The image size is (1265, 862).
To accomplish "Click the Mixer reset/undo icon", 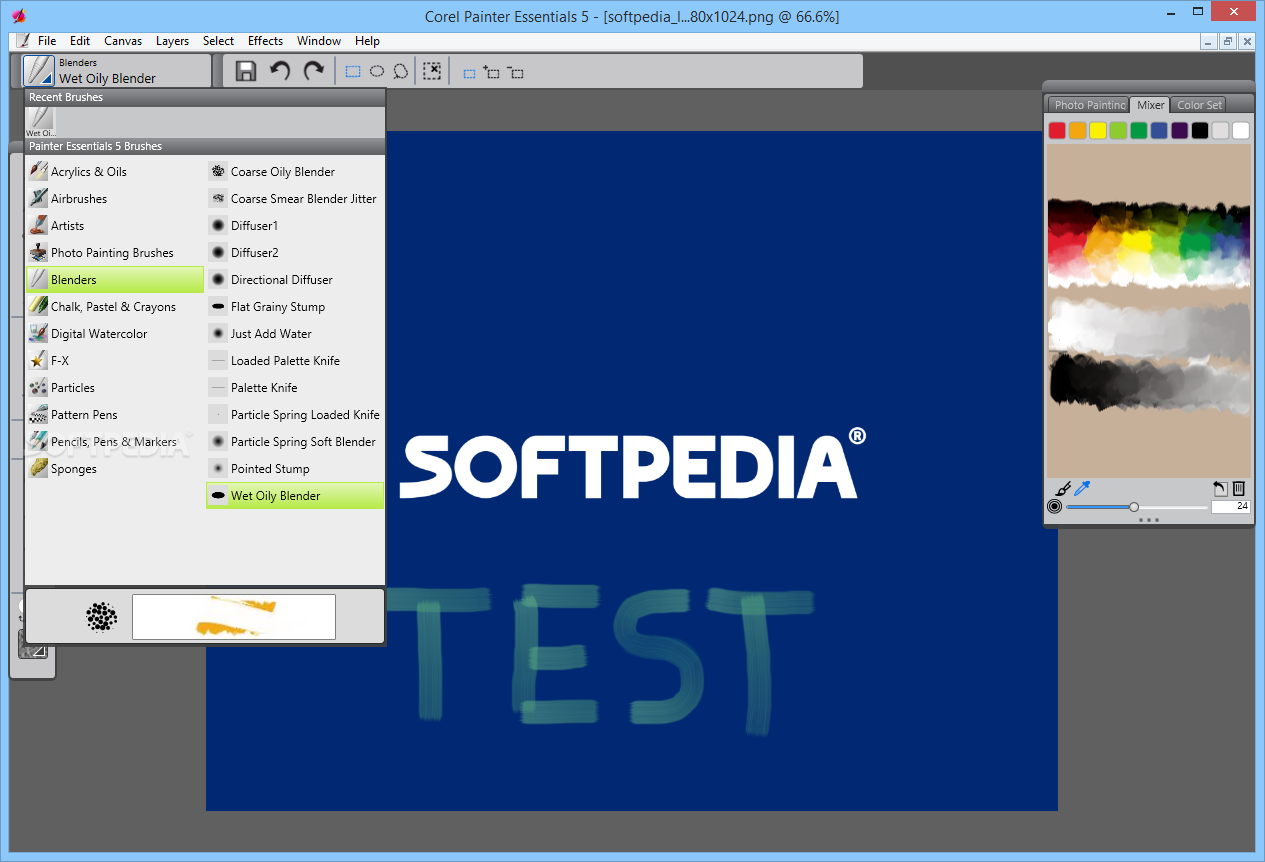I will [x=1220, y=489].
